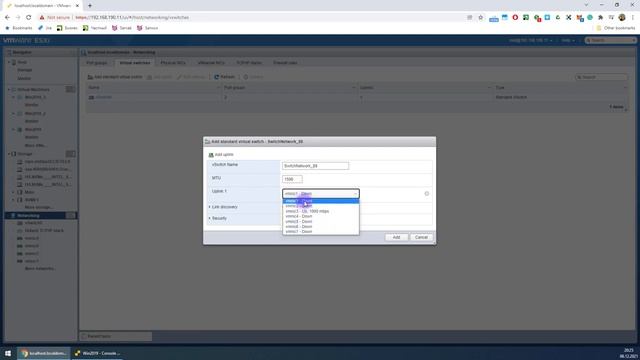Select vmnic4 - Down option
This screenshot has height=360, width=640.
click(321, 216)
